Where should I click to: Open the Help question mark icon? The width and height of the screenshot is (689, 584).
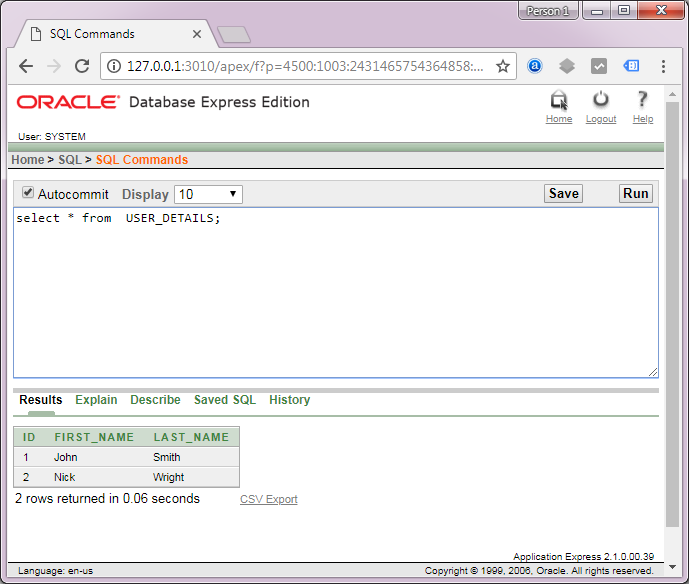pos(643,100)
